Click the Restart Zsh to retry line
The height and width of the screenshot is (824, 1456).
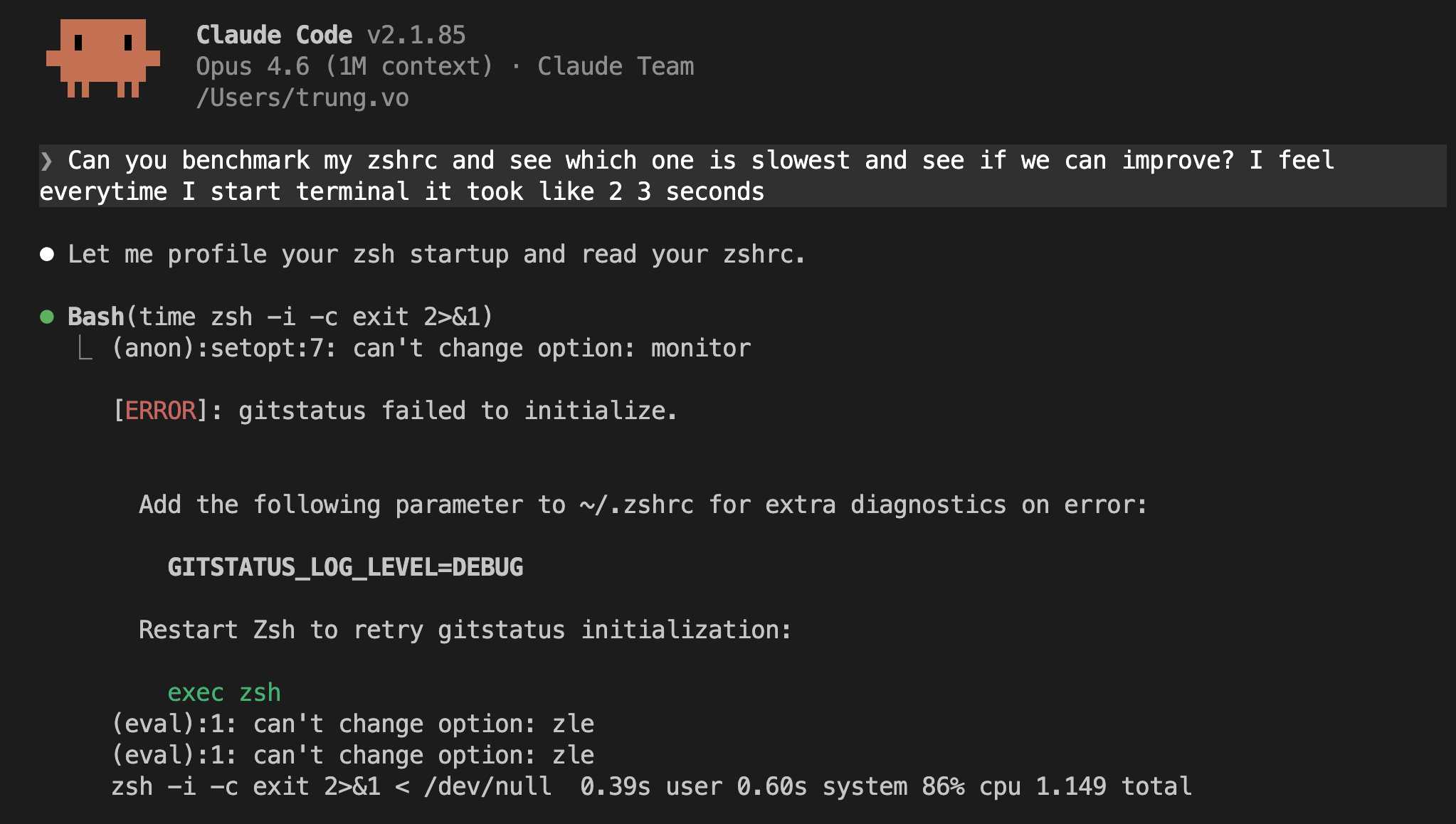(465, 630)
